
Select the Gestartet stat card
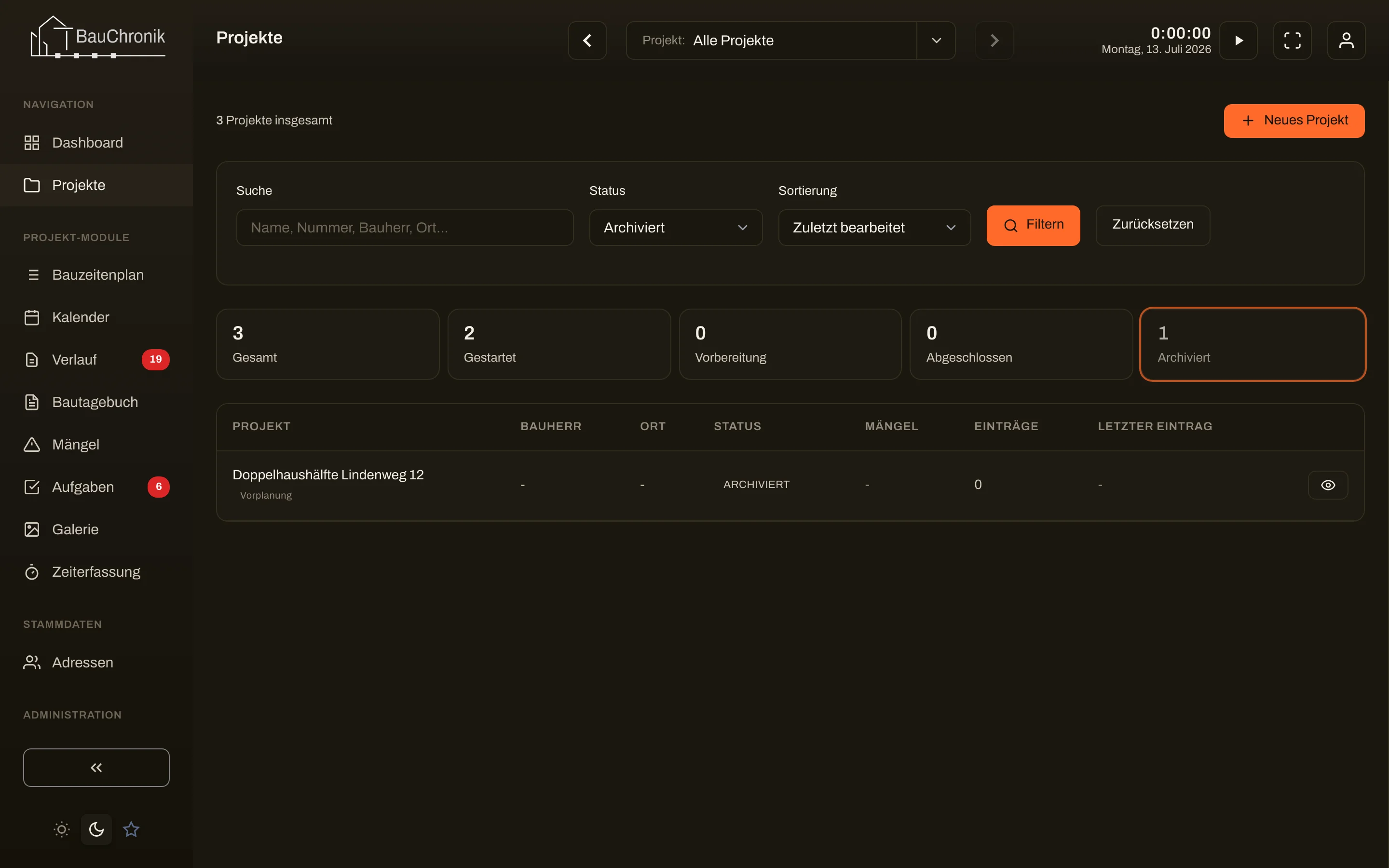click(x=559, y=344)
